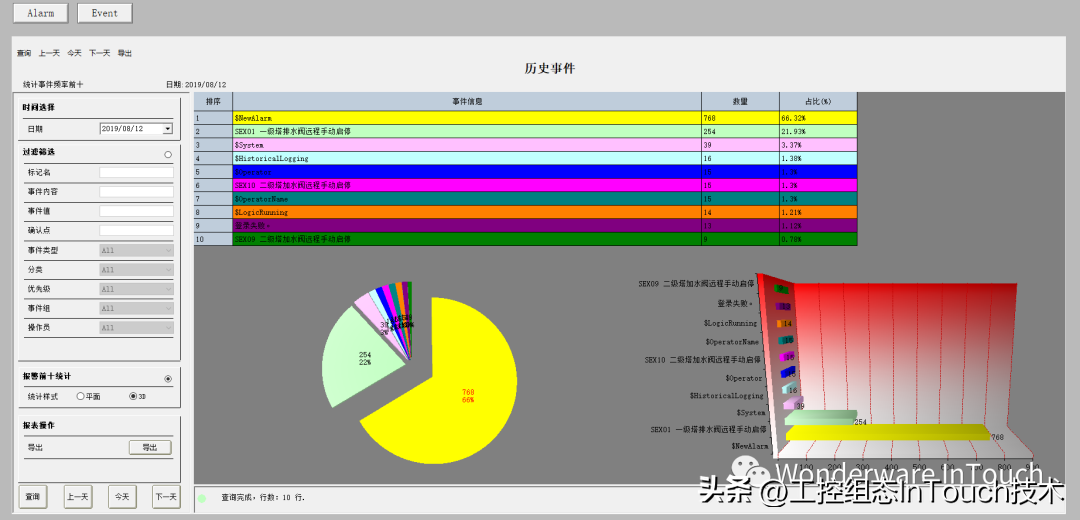Click the bottom 今天 button
Screen dimensions: 1080x520
(122, 497)
